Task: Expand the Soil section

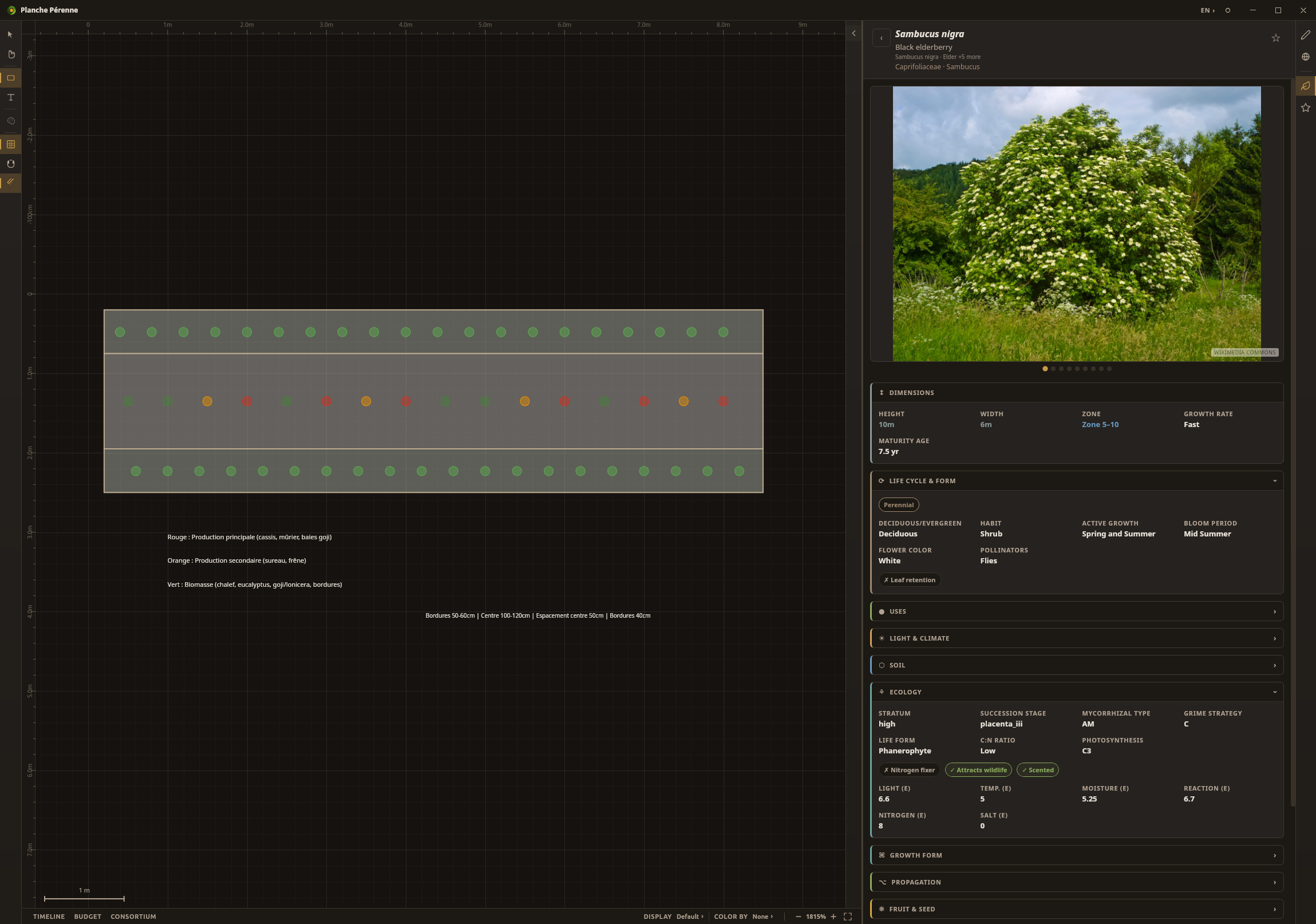Action: 1076,665
